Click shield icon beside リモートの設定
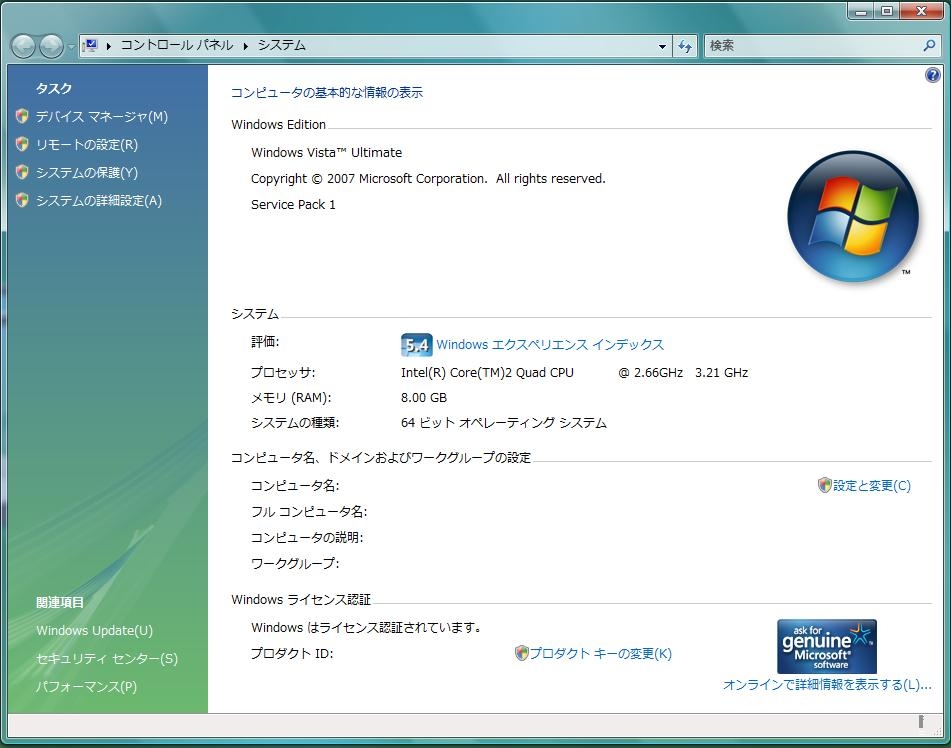The height and width of the screenshot is (748, 951). click(22, 144)
